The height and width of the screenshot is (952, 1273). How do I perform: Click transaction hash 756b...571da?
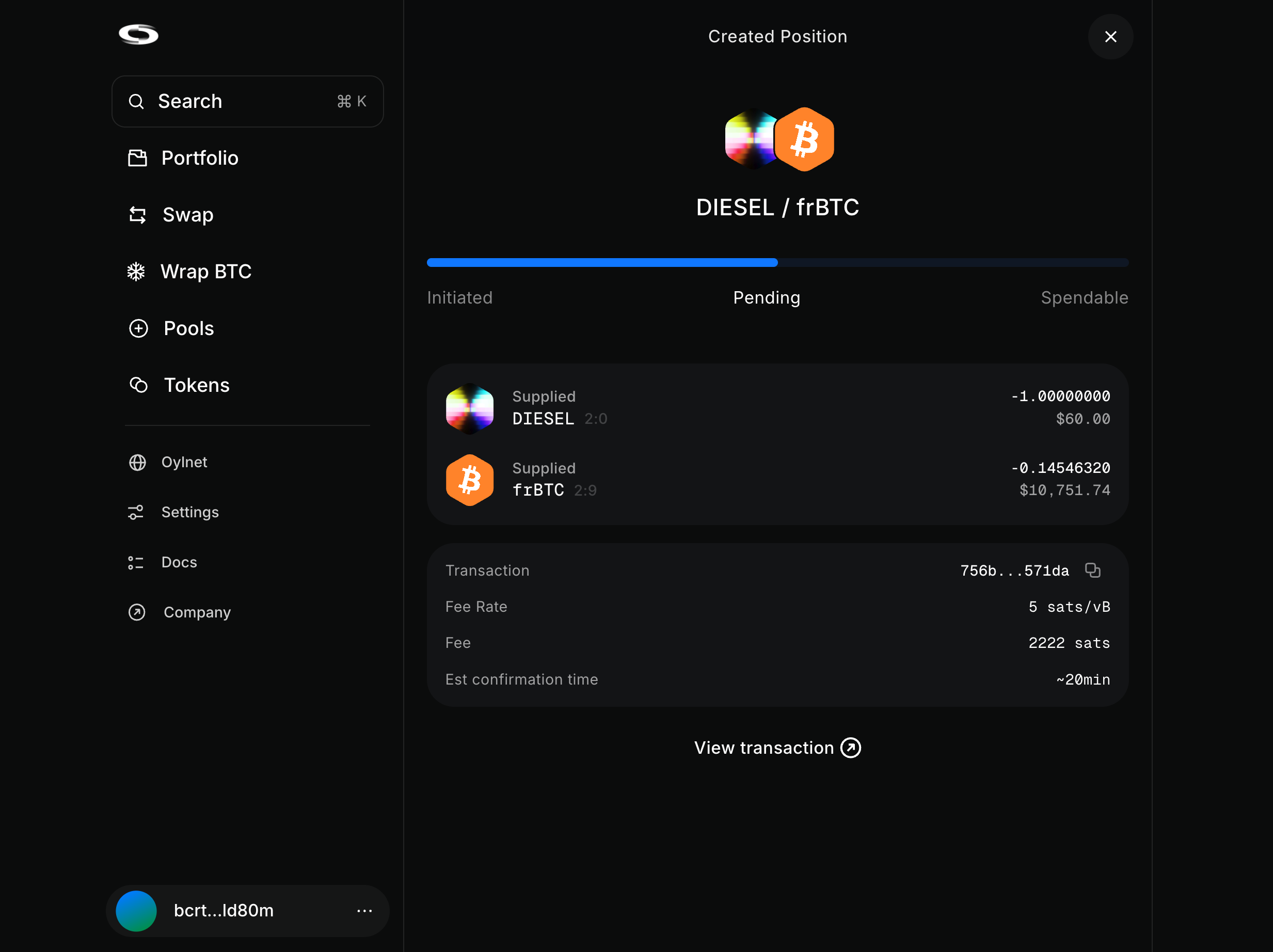1014,570
